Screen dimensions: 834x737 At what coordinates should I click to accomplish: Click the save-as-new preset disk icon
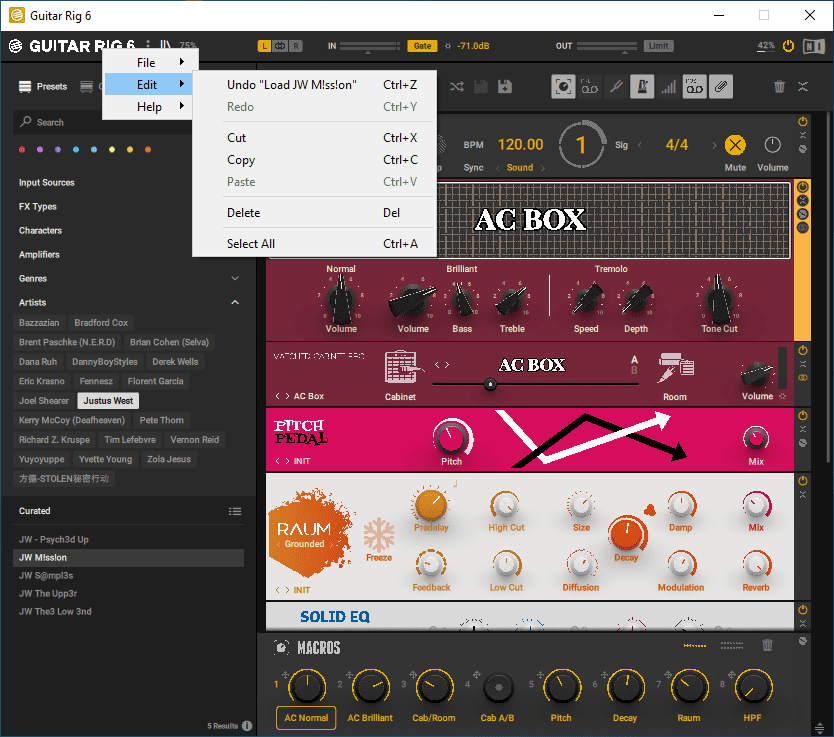(x=505, y=87)
